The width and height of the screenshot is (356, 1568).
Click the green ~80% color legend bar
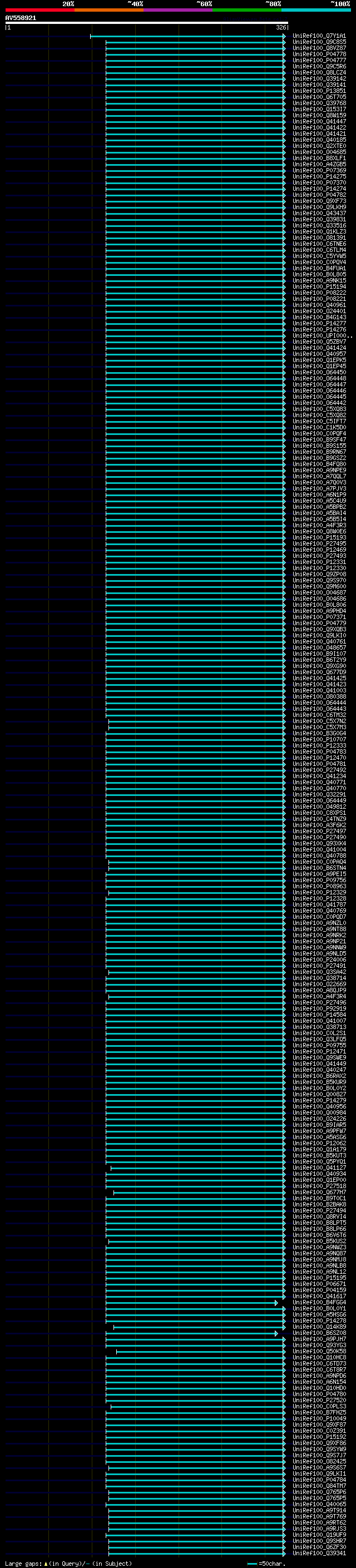(247, 10)
